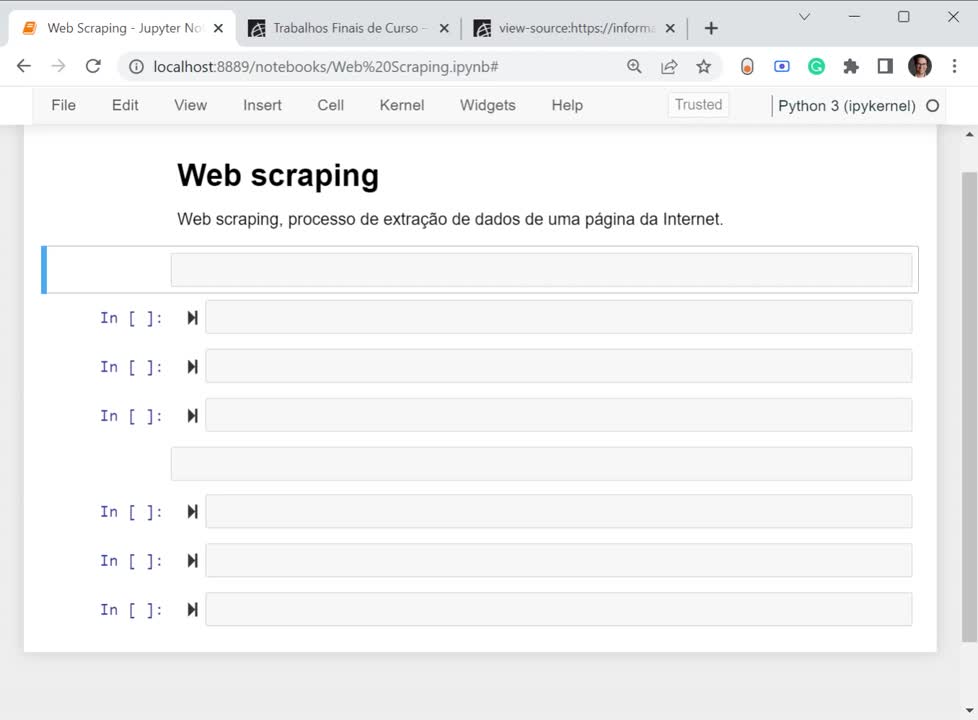Open the browser zoom magnifier icon
This screenshot has height=720, width=978.
(634, 66)
